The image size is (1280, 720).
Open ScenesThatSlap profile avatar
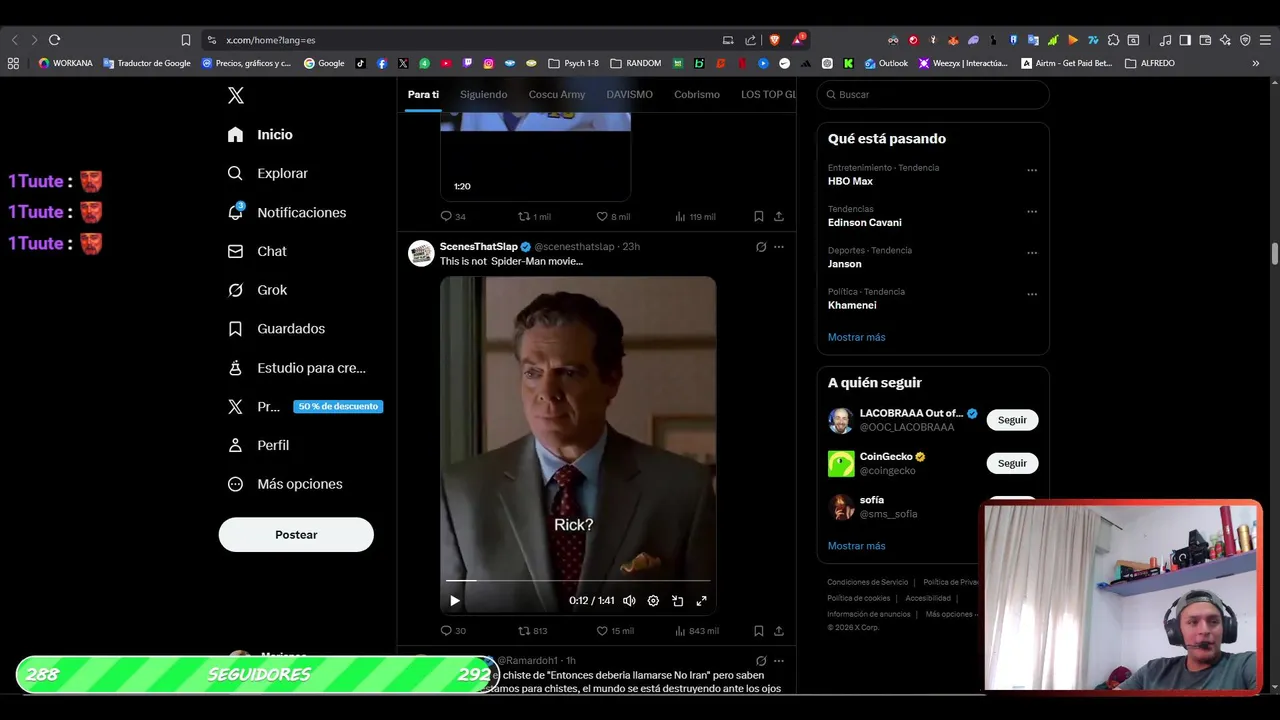(x=421, y=253)
